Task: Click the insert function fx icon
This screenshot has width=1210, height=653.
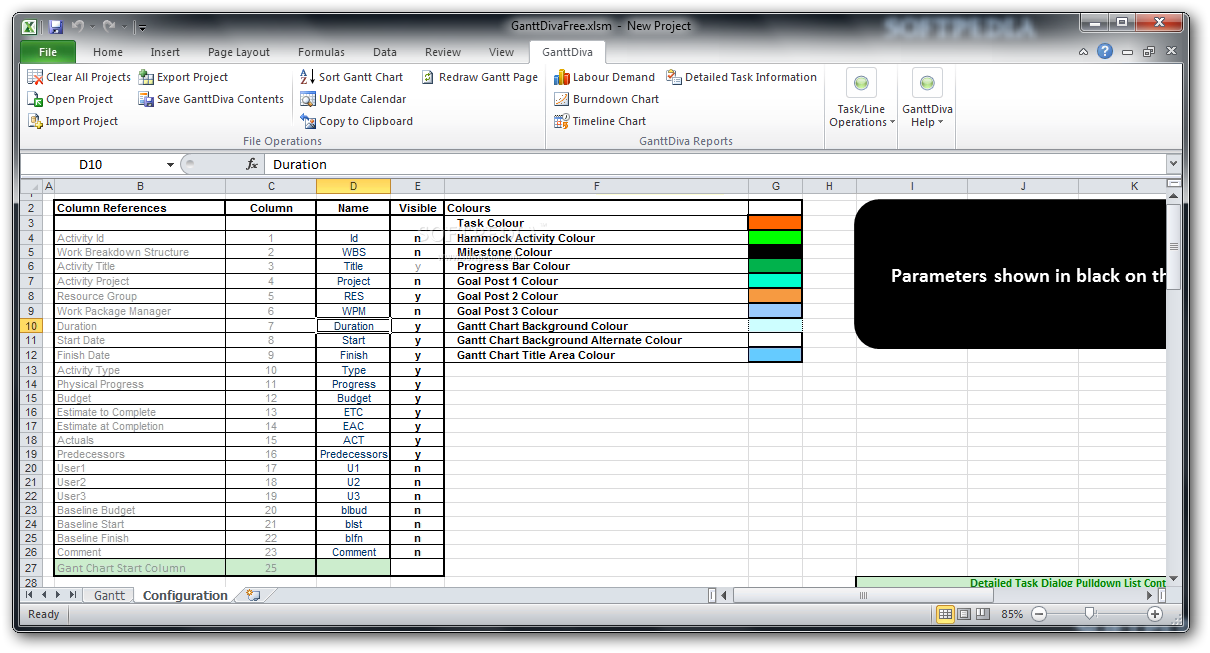Action: coord(253,164)
